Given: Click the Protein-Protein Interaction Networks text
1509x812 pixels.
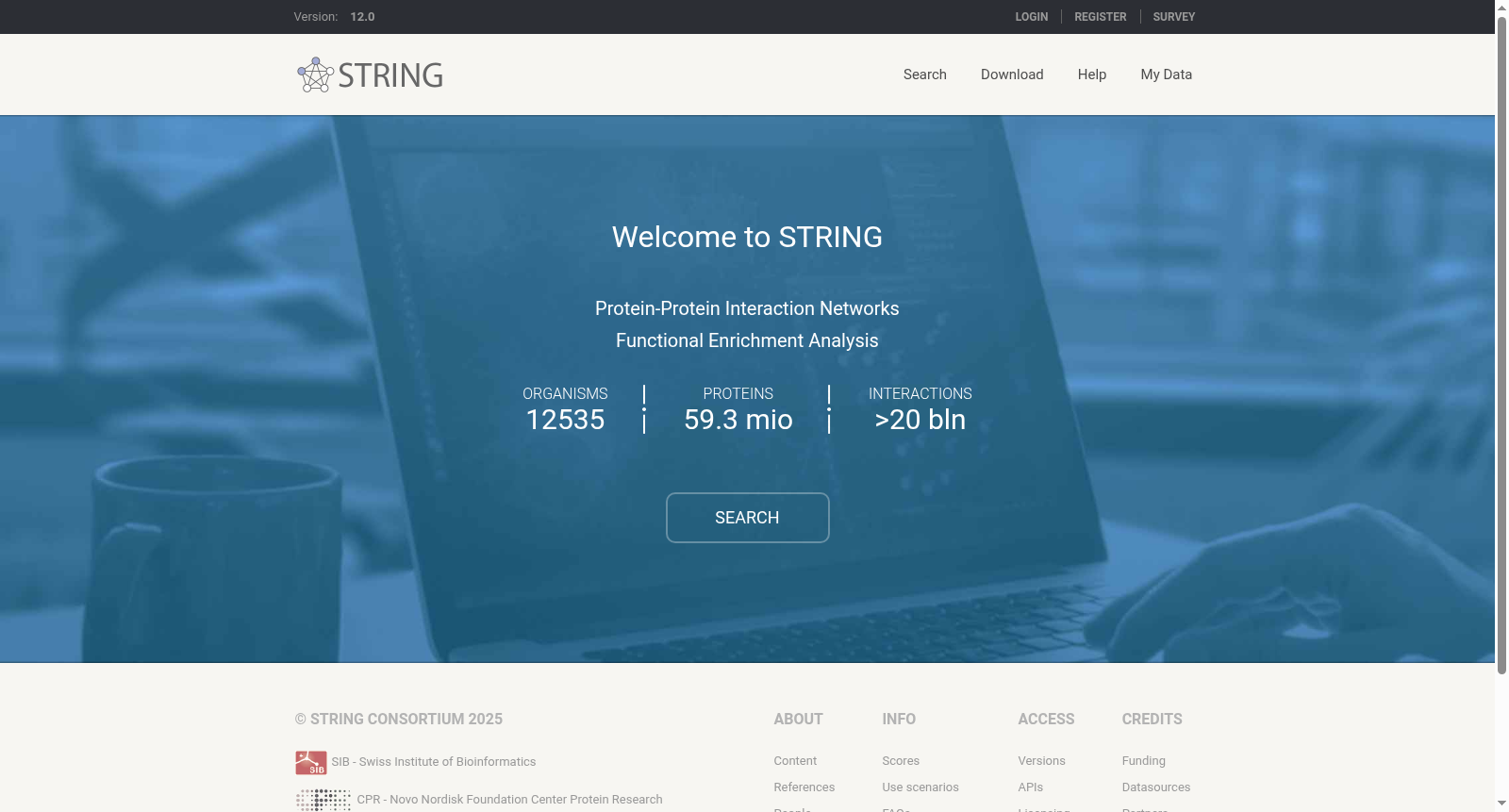Looking at the screenshot, I should click(x=747, y=308).
